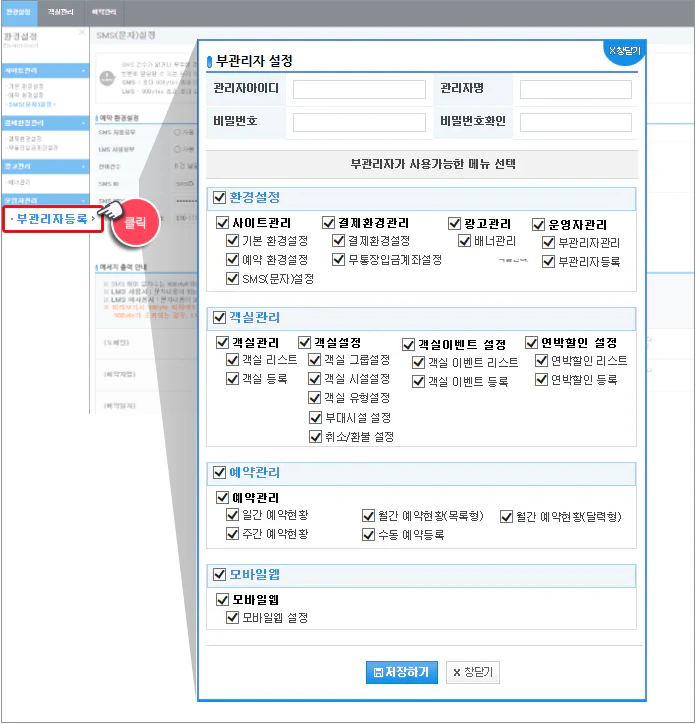Screen dimensions: 696x724
Task: Toggle the 예약 환경설정 checkbox
Action: (232, 259)
